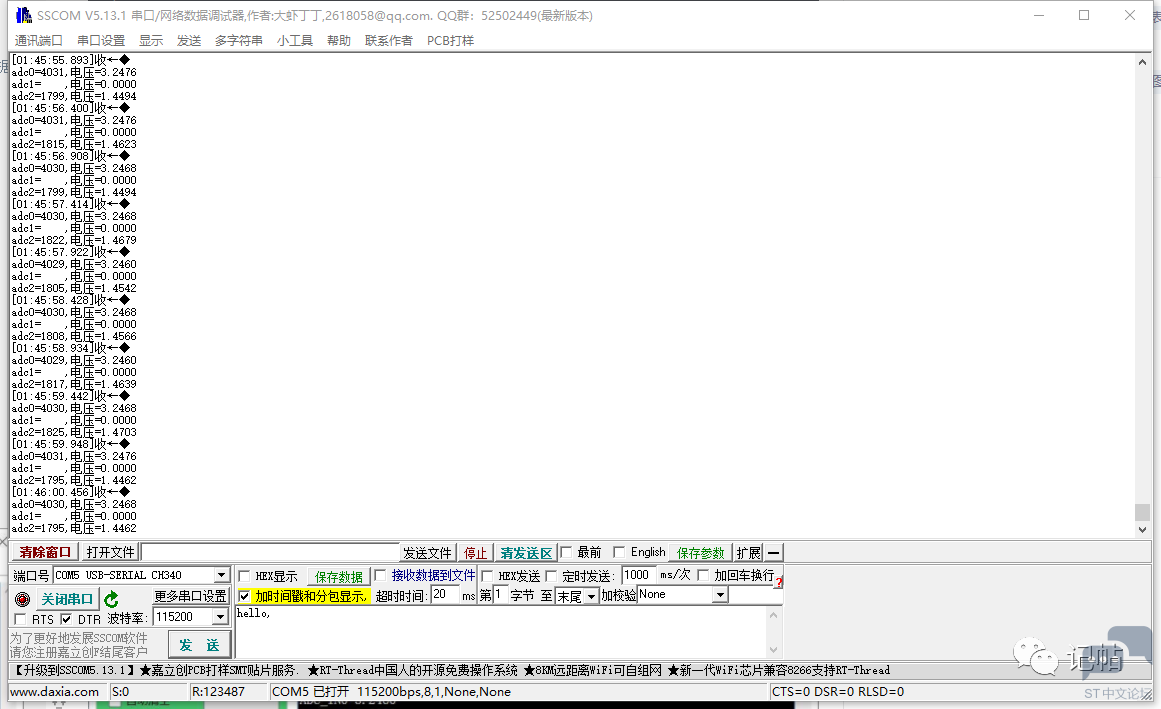The width and height of the screenshot is (1161, 709).
Task: Click the scrolling advertisement ticker text
Action: click(x=452, y=671)
